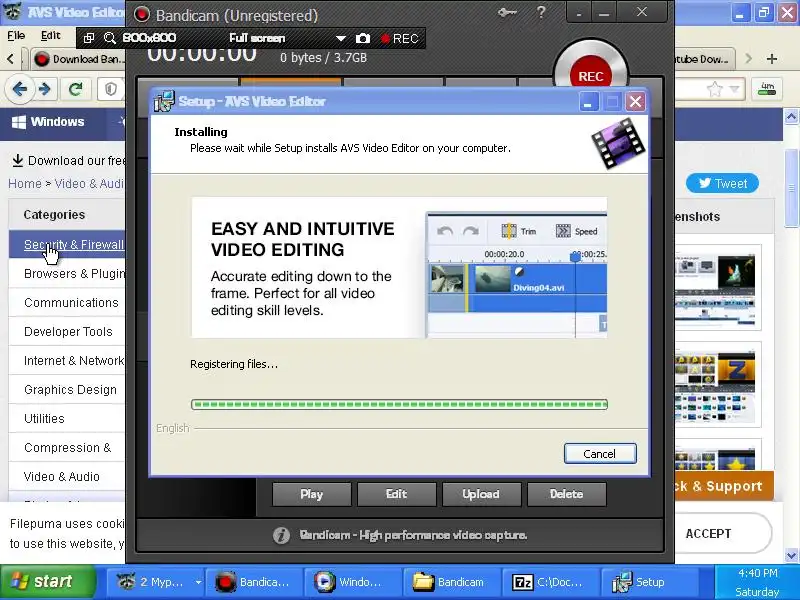Click the AVS film reel logo
800x600 pixels.
(x=618, y=143)
